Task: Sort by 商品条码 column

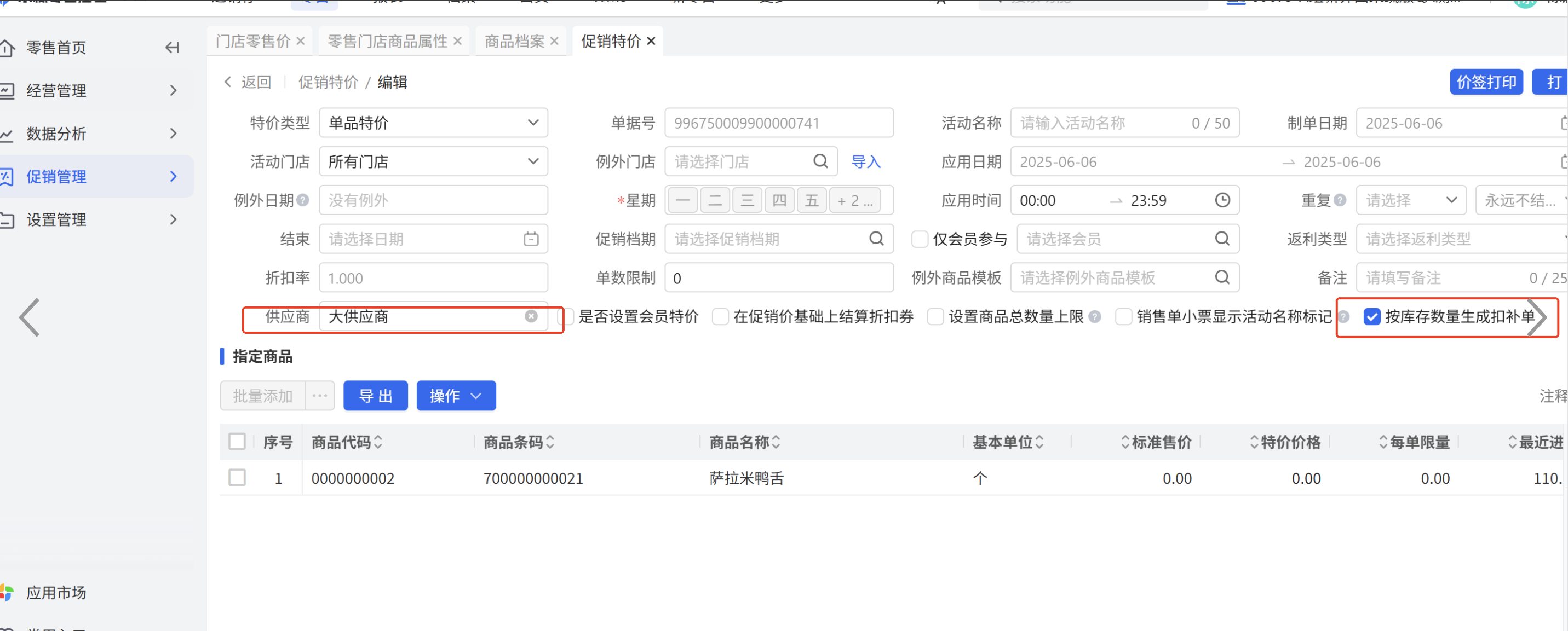Action: coord(550,442)
